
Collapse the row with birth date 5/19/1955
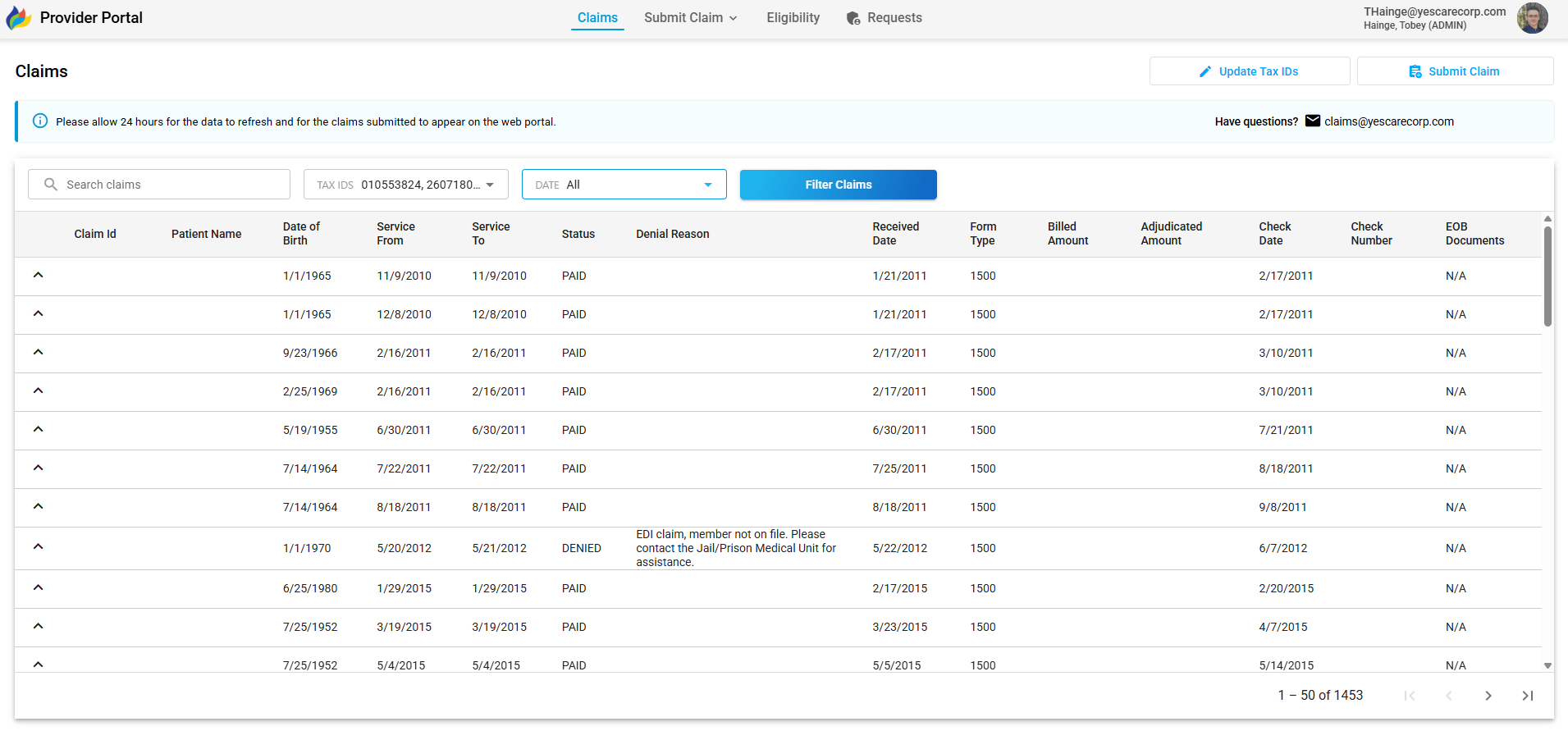pyautogui.click(x=38, y=429)
